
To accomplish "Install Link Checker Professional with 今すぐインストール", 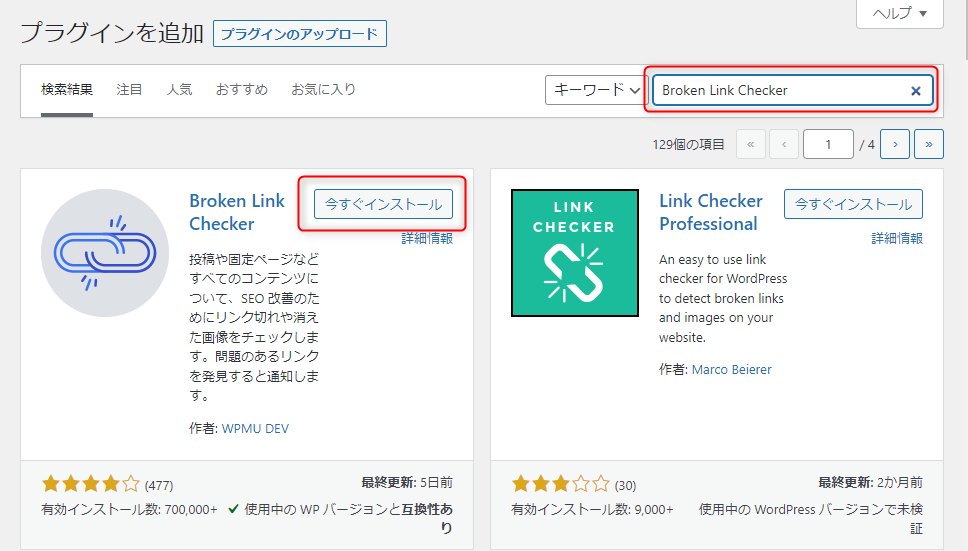I will pyautogui.click(x=853, y=204).
